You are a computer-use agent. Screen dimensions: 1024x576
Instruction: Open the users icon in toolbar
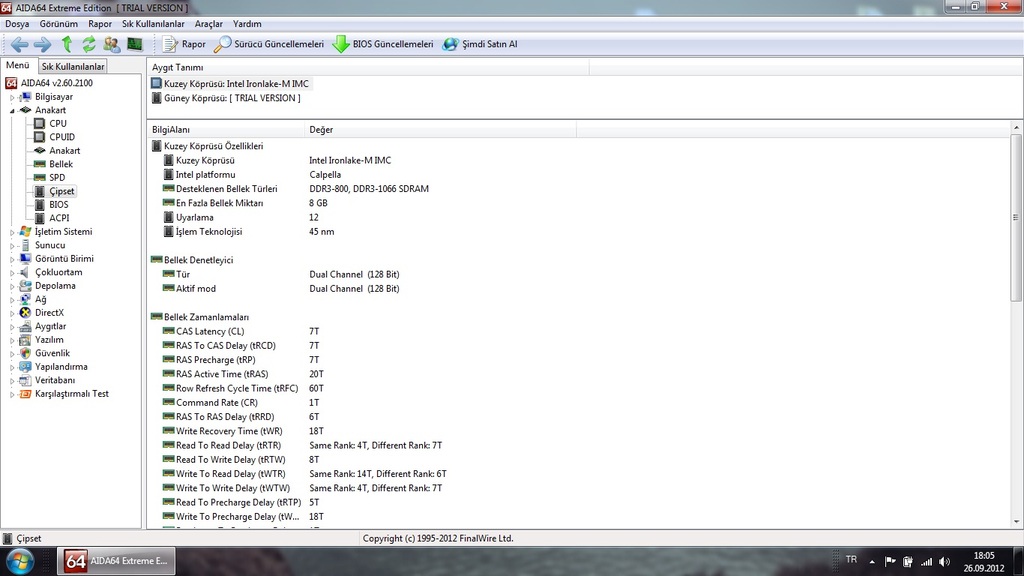point(111,44)
